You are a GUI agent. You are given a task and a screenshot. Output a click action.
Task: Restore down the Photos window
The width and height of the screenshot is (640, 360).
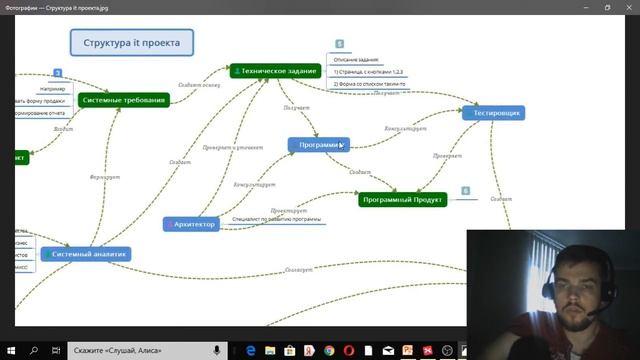point(607,7)
